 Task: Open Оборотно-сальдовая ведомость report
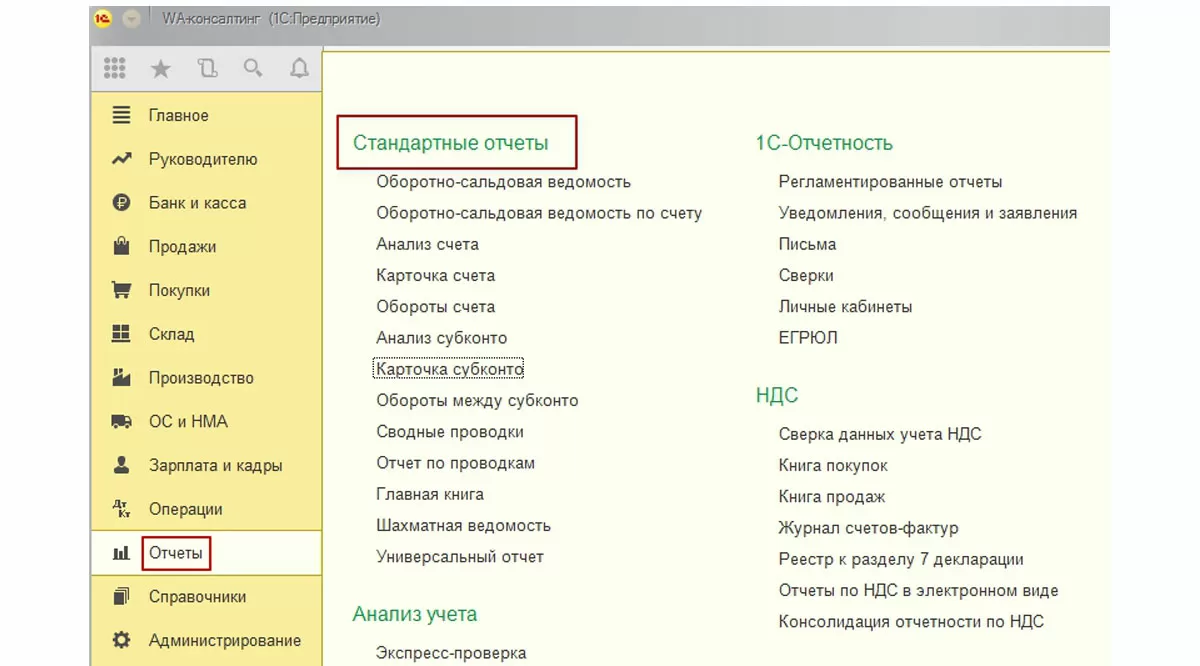(503, 182)
